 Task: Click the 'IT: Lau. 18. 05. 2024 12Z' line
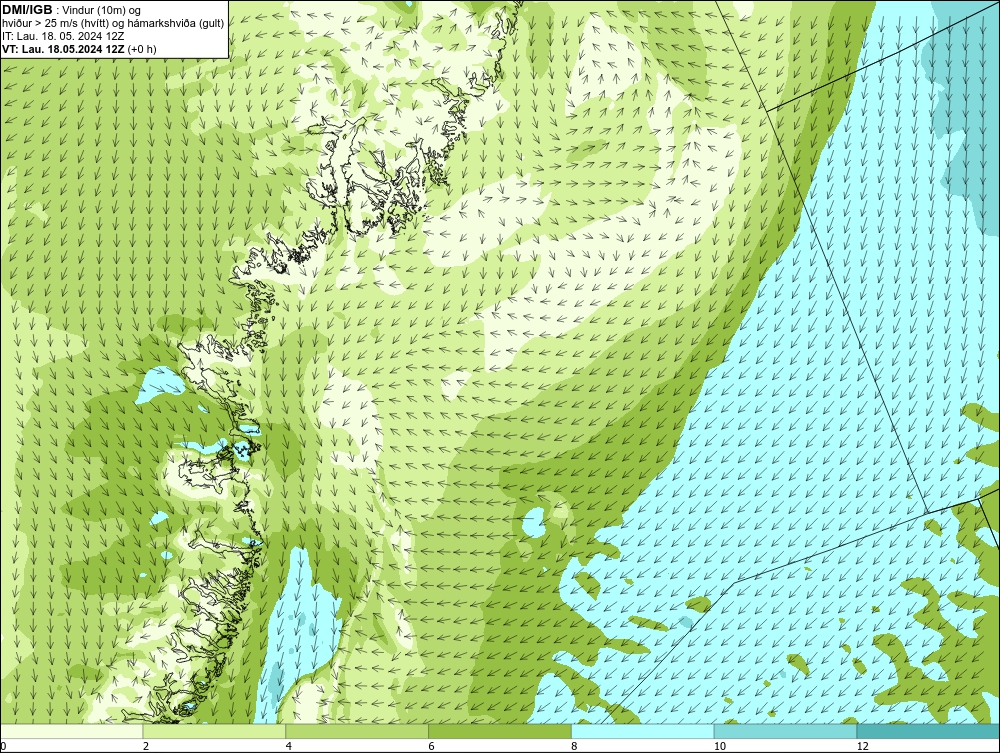(63, 36)
